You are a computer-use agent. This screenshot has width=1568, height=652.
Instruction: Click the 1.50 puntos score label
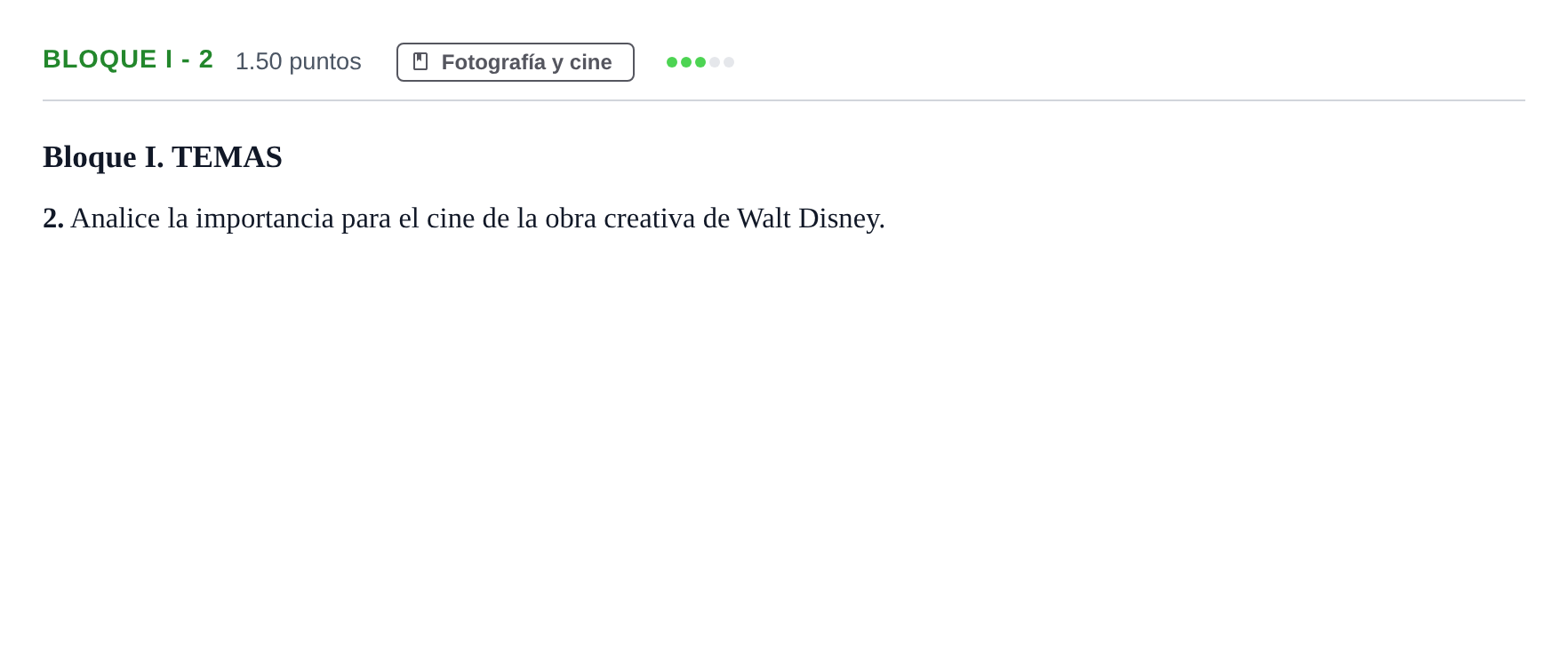pyautogui.click(x=298, y=61)
